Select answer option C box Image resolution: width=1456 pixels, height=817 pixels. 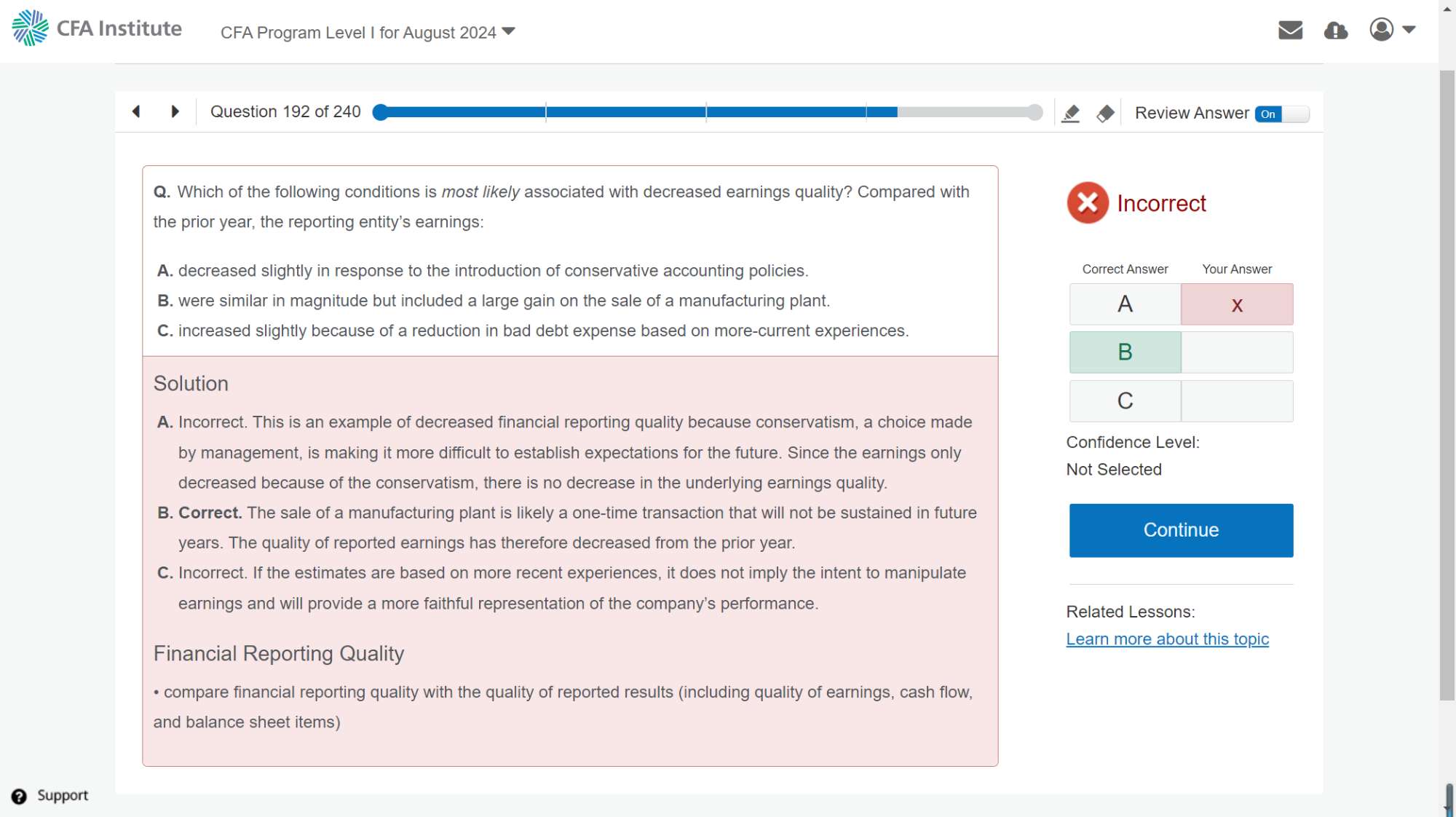tap(1125, 401)
